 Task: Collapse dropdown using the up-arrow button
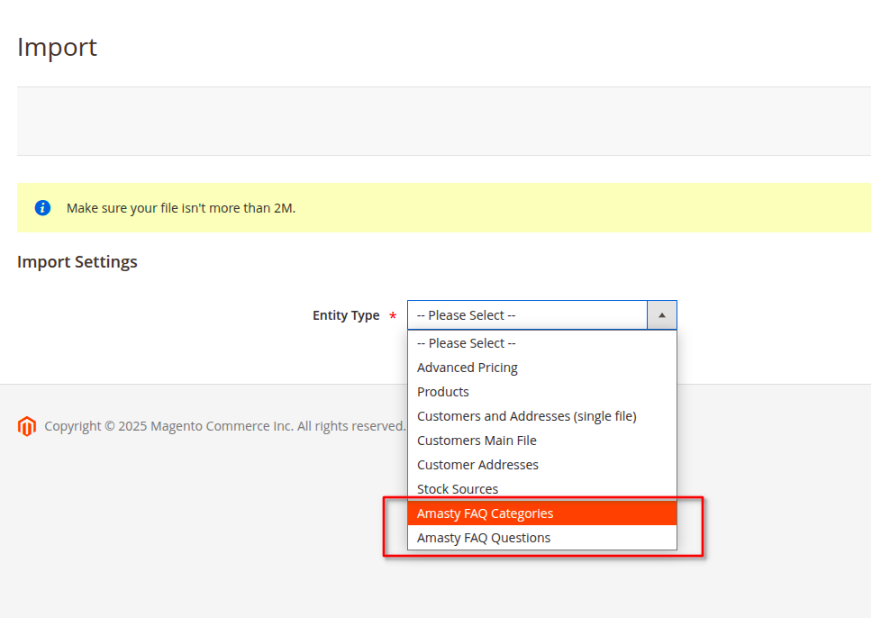point(662,315)
